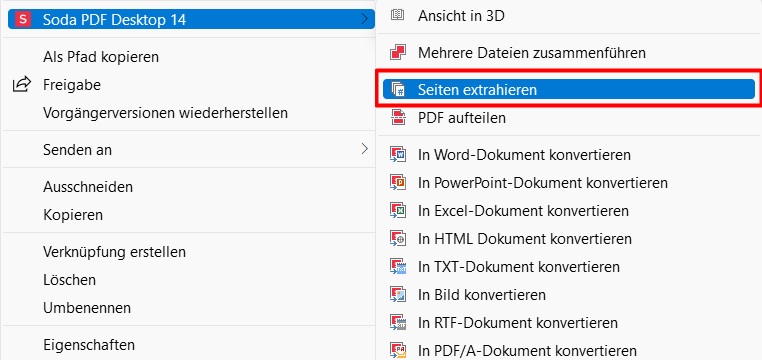Select Vorgängerversionen wiederherstellen
Screen dimensions: 762x360
(165, 113)
